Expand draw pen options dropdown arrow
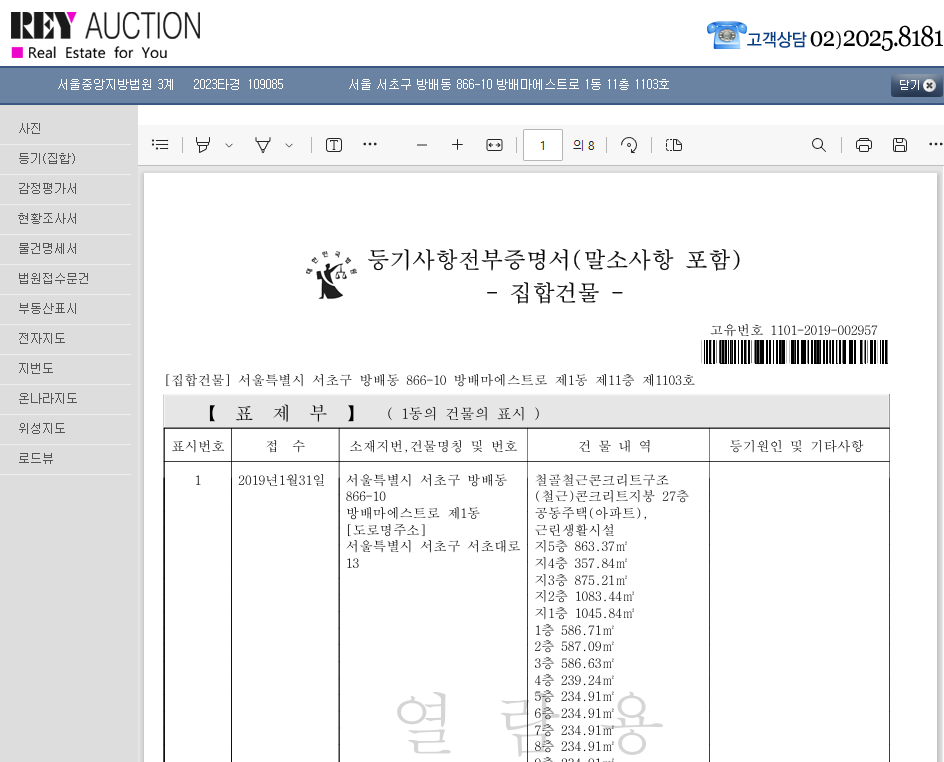 click(289, 145)
